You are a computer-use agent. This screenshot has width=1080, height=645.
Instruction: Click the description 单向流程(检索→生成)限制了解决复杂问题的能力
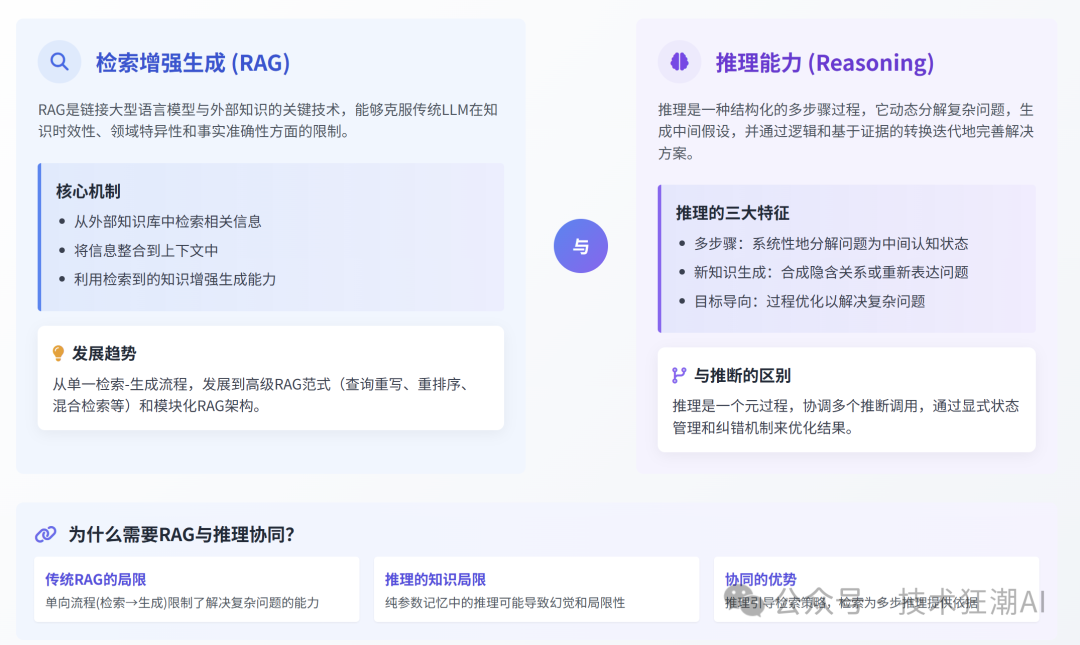[x=183, y=603]
